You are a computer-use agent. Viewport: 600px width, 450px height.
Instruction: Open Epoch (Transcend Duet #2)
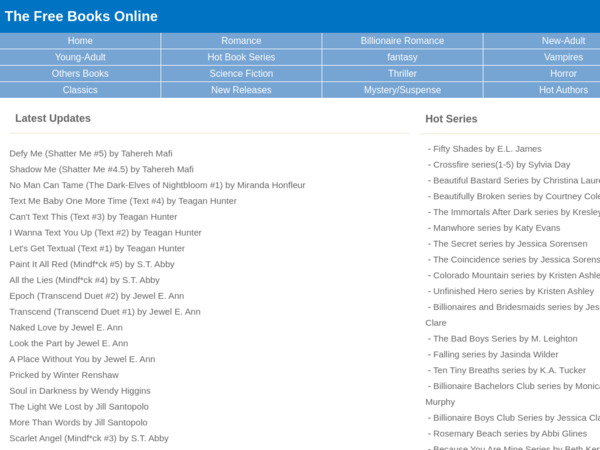pos(97,296)
